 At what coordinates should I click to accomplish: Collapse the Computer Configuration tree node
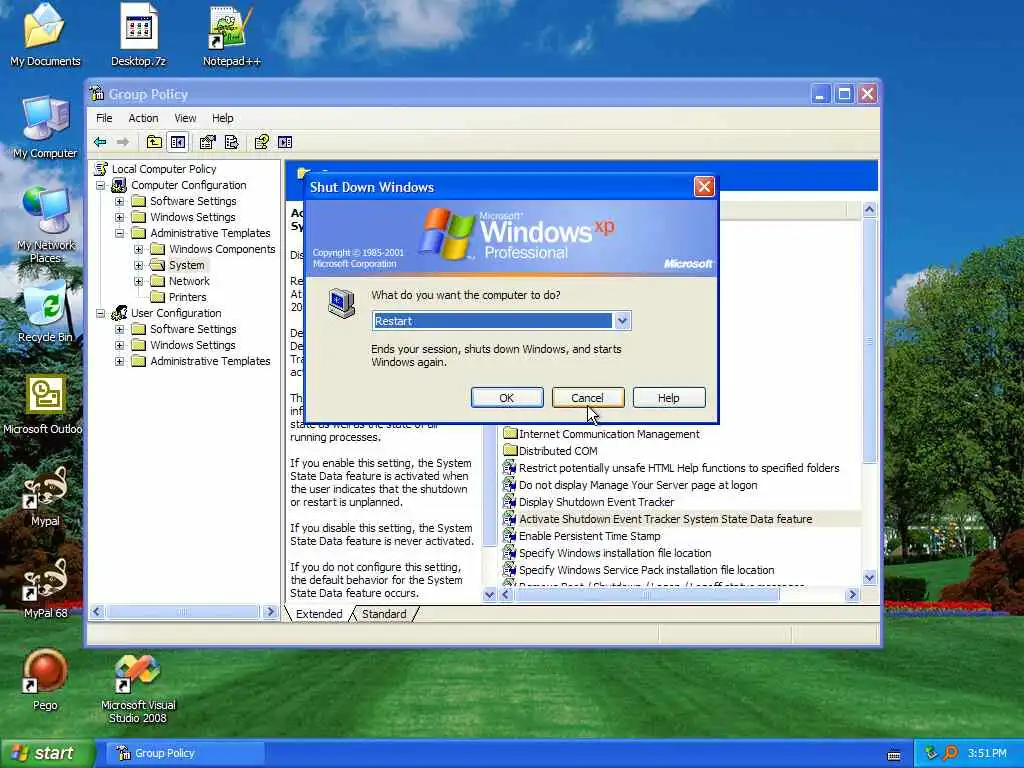pyautogui.click(x=101, y=185)
